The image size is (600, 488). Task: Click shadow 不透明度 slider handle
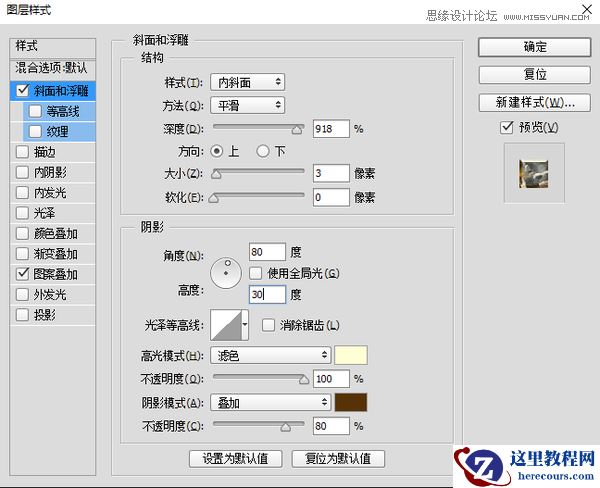[285, 427]
